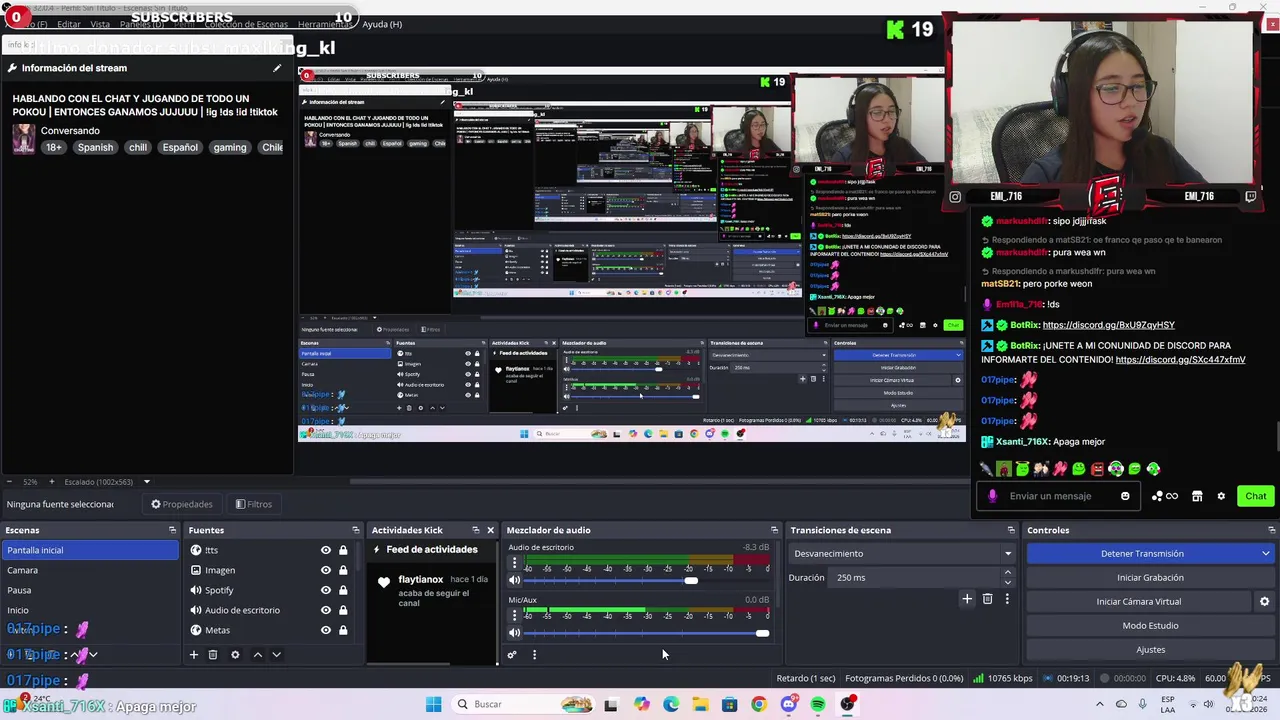The width and height of the screenshot is (1280, 720).
Task: Click Detener Transmisión button
Action: pos(1142,553)
